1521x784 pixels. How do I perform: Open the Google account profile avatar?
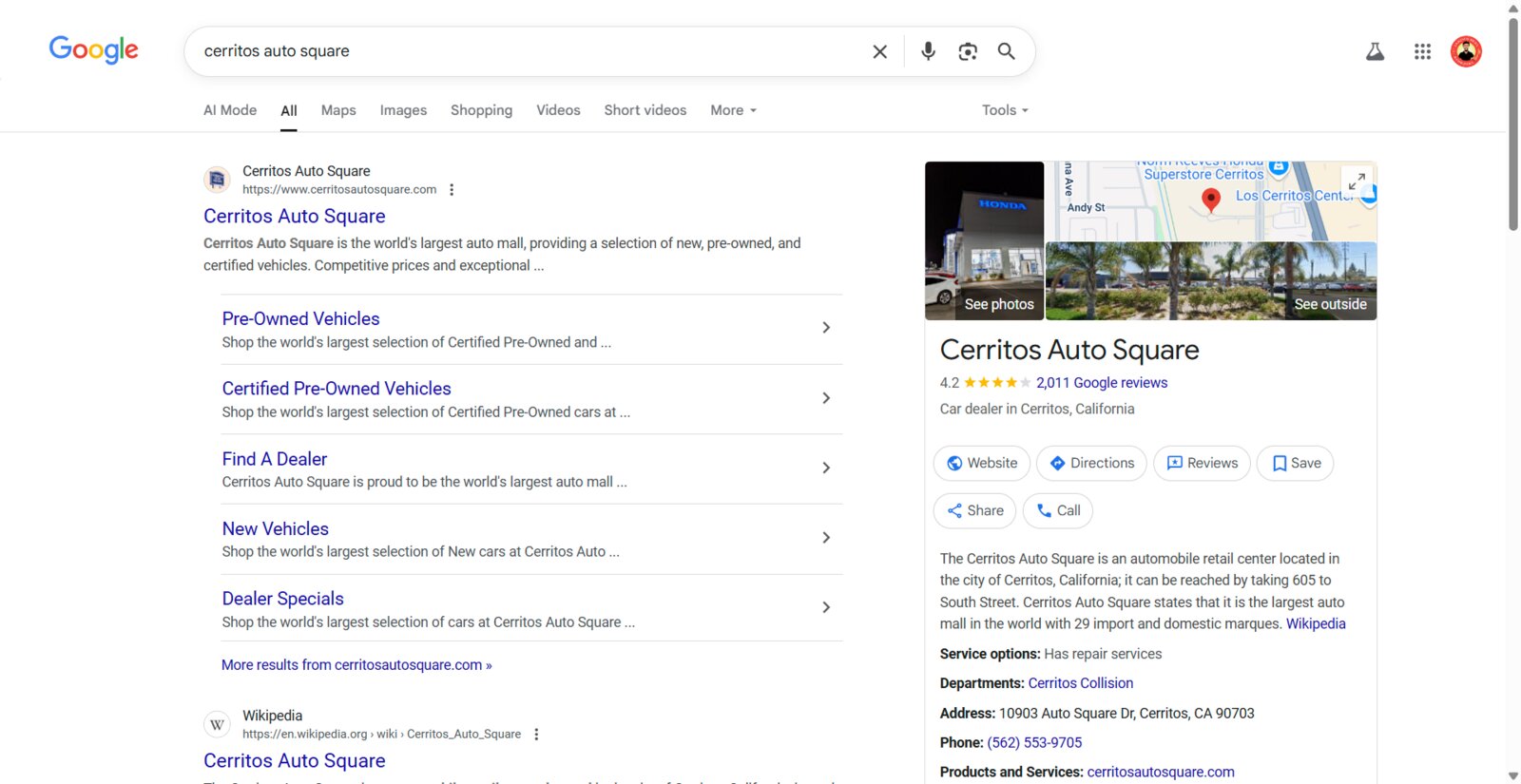1466,51
